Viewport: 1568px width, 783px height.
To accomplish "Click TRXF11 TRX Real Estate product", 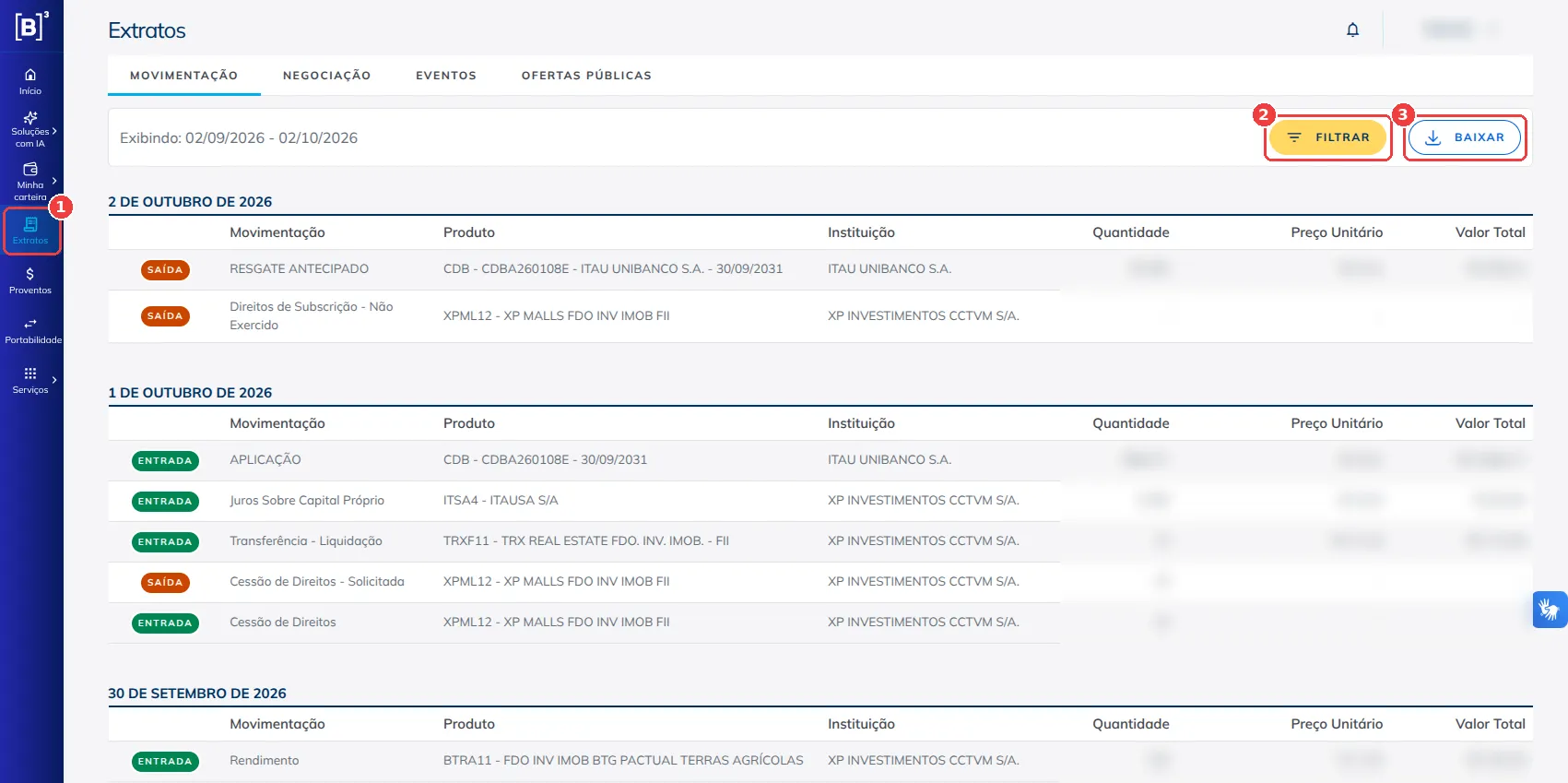I will click(x=586, y=541).
